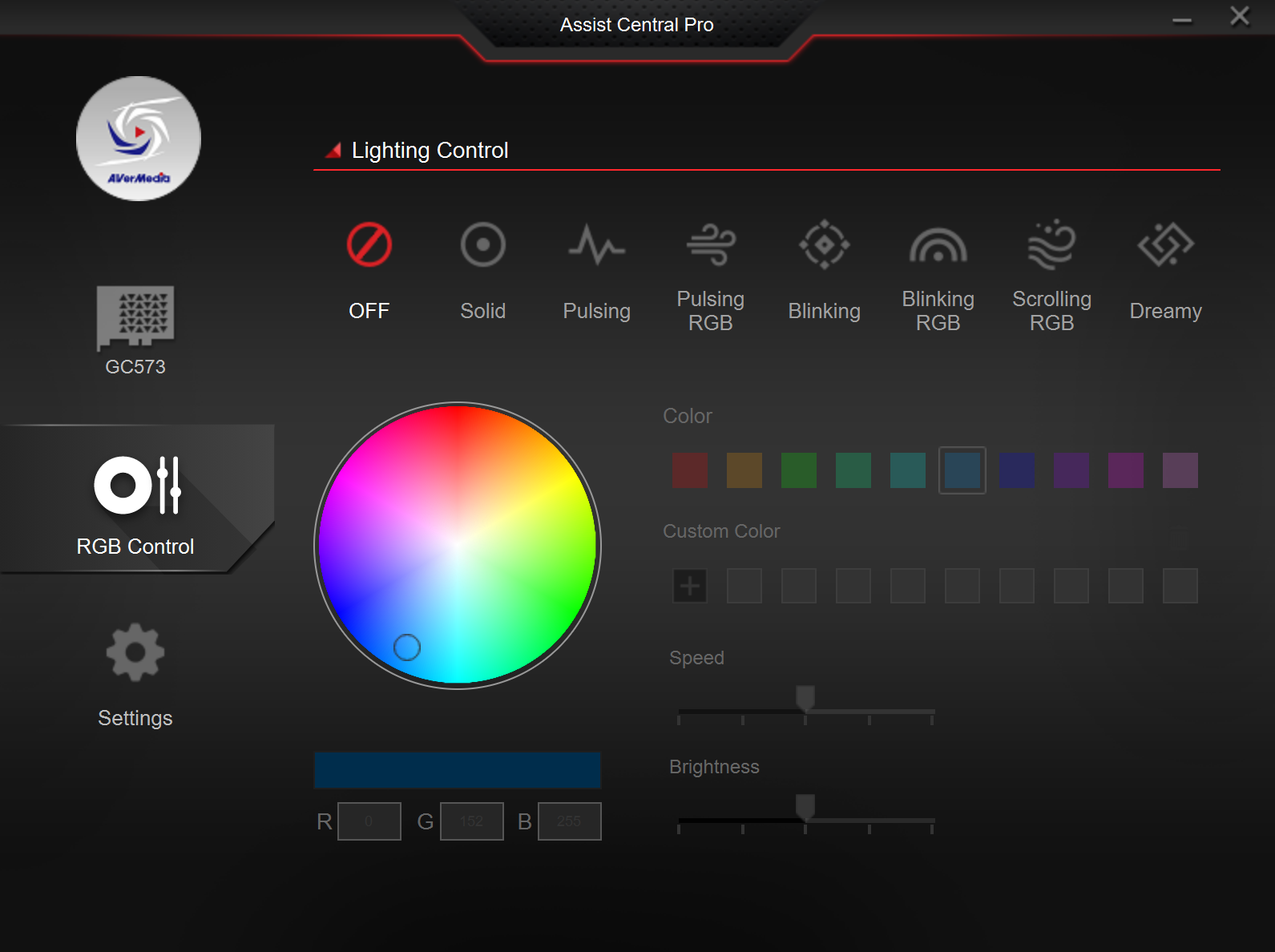Open the GC573 device page
Screen dimensions: 1275x952
click(x=135, y=330)
